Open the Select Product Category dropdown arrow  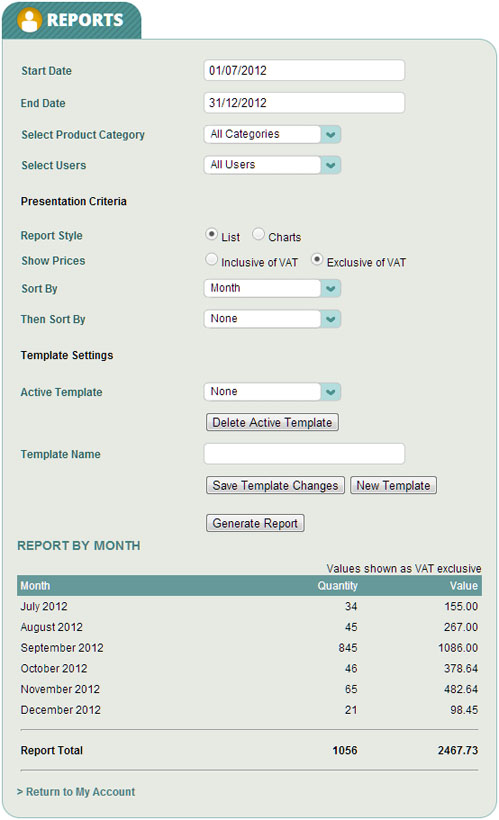(x=331, y=134)
